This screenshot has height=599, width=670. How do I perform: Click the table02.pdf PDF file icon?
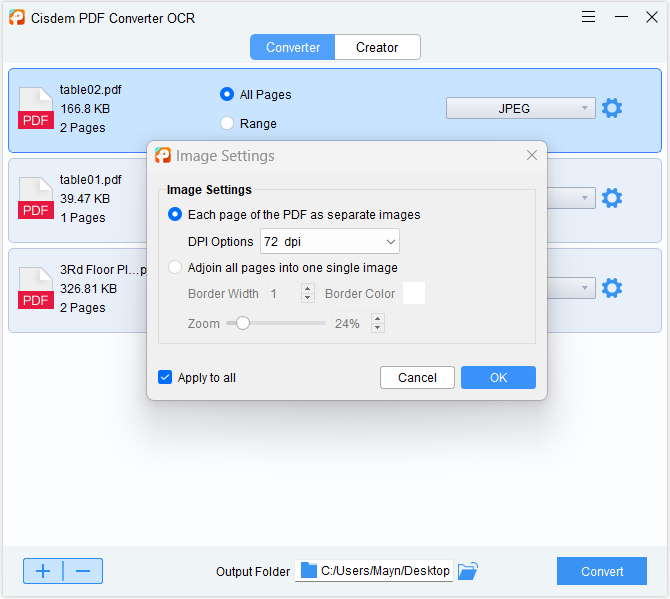(x=36, y=108)
